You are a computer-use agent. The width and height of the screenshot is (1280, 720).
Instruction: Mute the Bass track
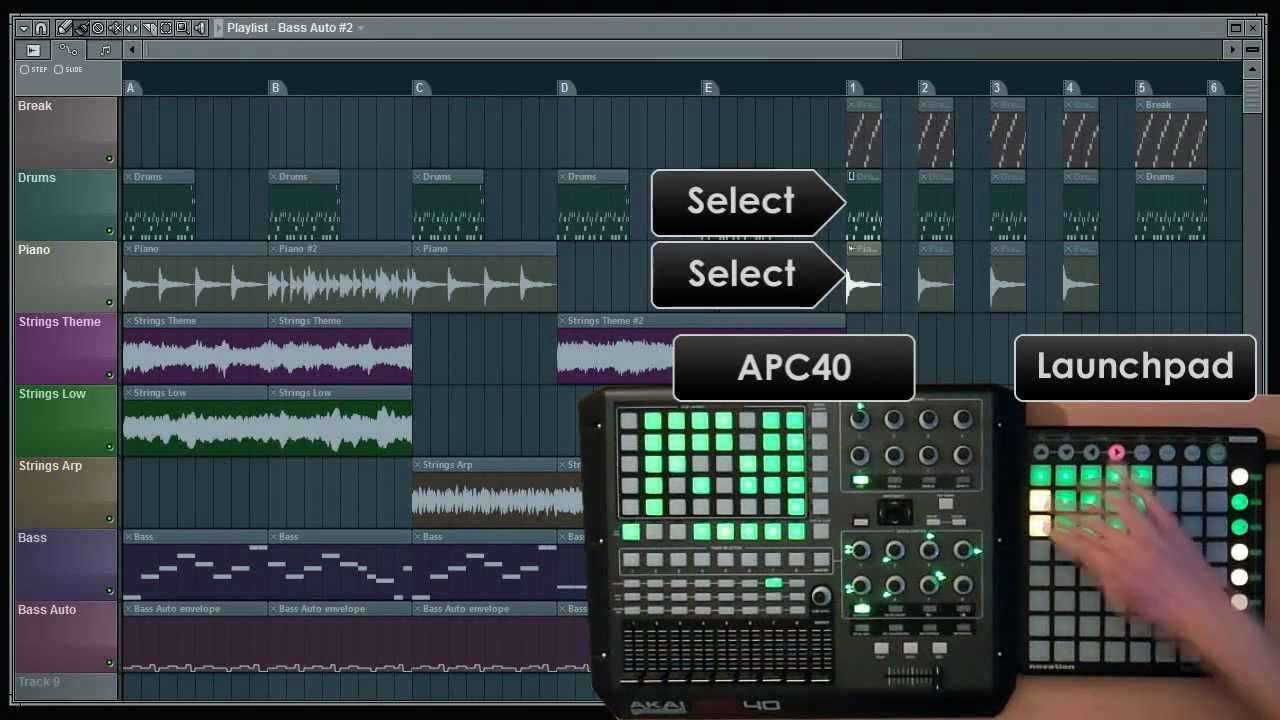point(109,591)
